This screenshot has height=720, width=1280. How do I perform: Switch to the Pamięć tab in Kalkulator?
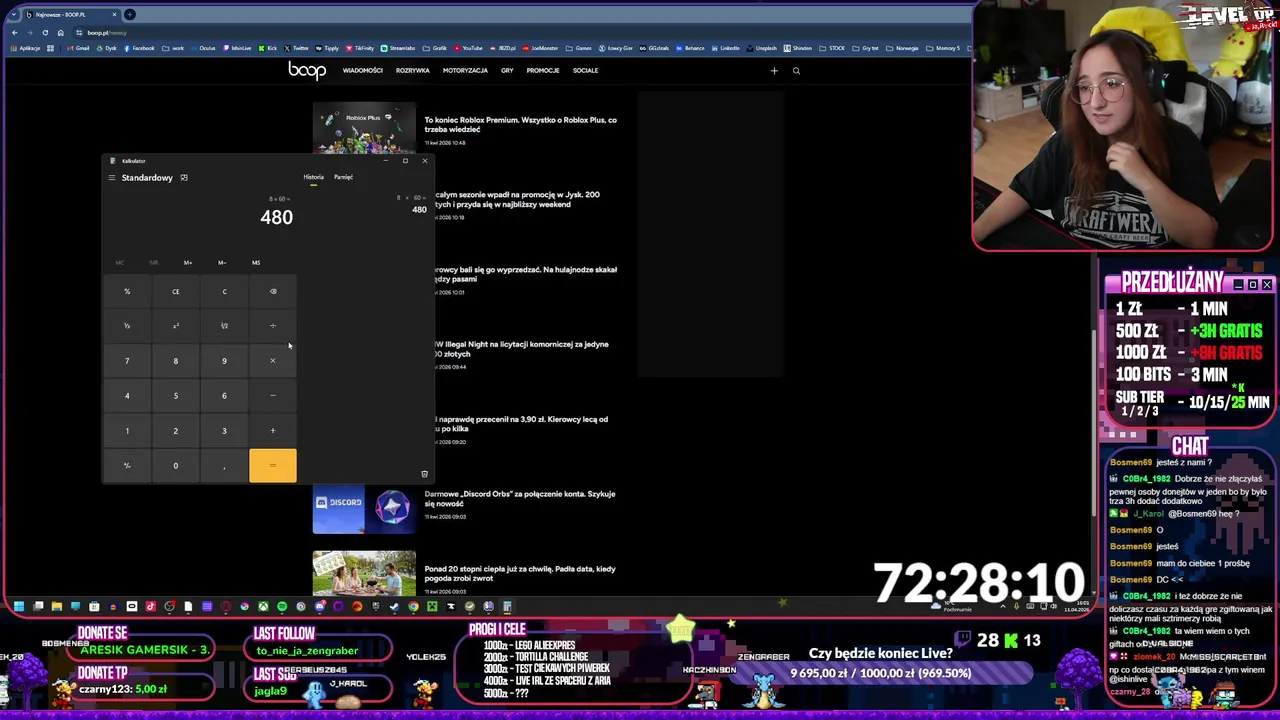pos(343,177)
